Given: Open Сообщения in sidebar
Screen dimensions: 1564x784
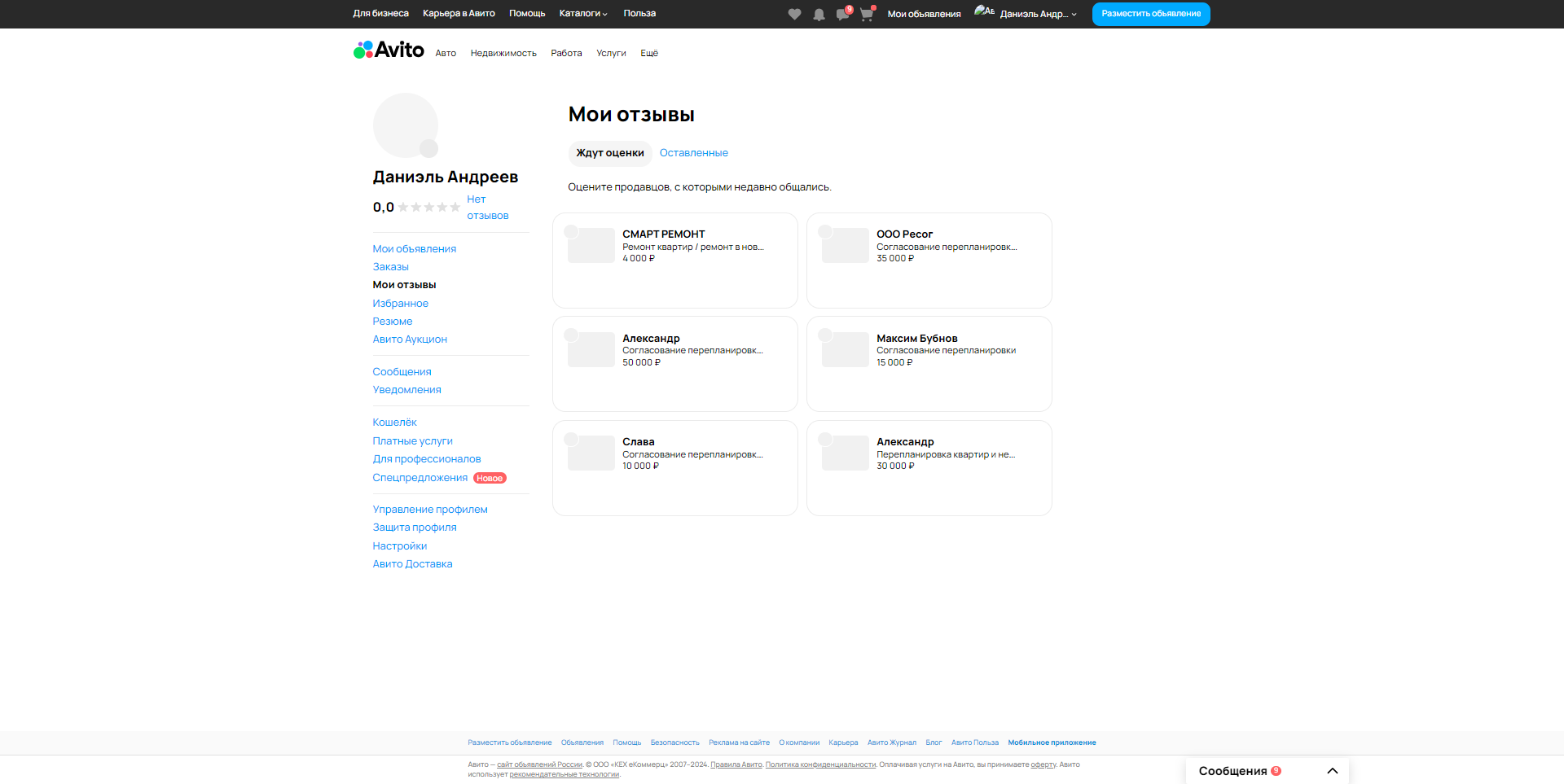Looking at the screenshot, I should tap(402, 372).
